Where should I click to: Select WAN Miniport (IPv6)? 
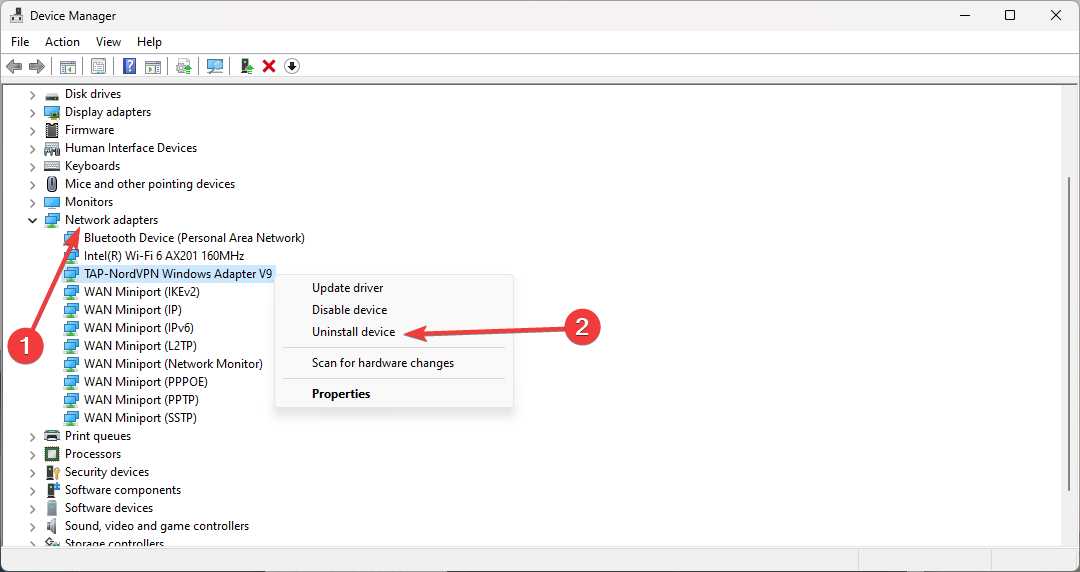pos(138,327)
